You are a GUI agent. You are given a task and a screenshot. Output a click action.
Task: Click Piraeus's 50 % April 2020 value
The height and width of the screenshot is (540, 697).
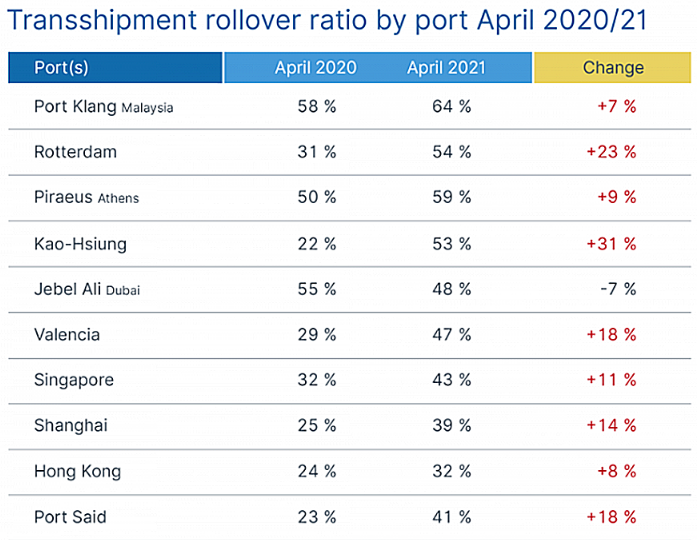[x=317, y=198]
